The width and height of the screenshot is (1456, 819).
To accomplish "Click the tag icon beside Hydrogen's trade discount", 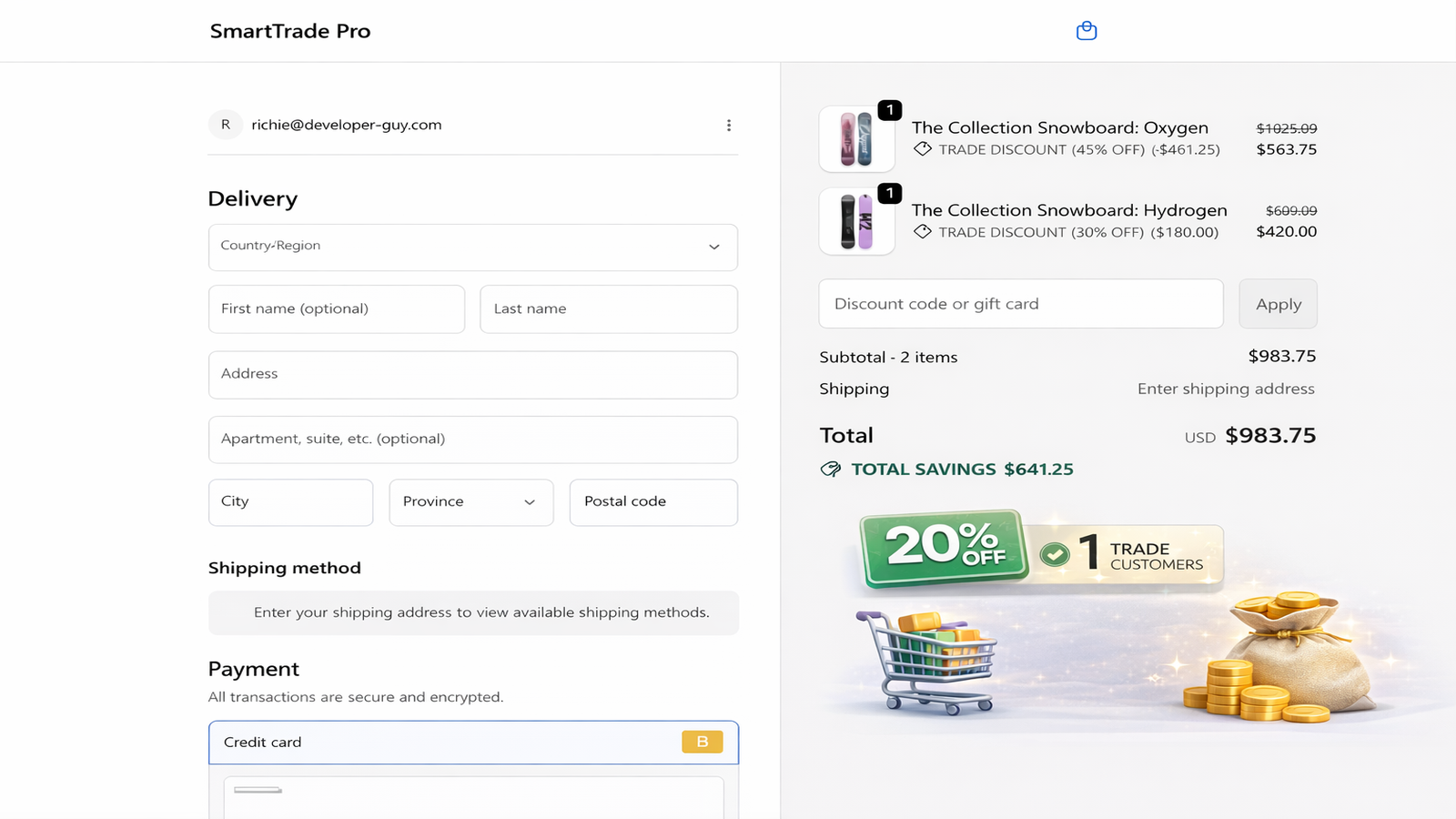I will click(922, 232).
